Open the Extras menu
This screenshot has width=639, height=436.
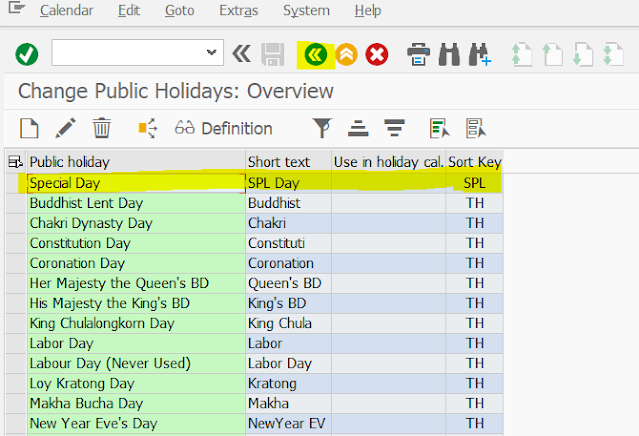click(x=237, y=11)
